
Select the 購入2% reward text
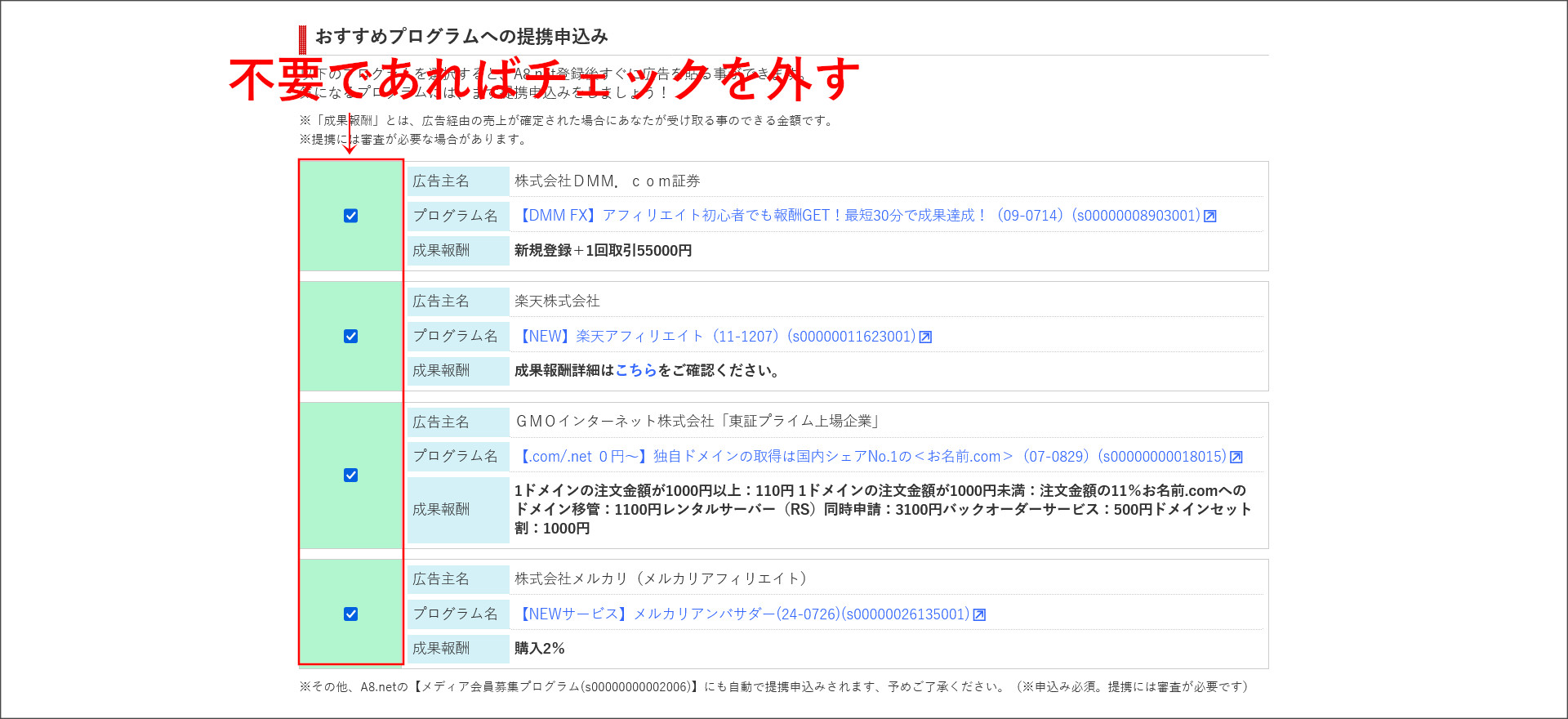[539, 648]
